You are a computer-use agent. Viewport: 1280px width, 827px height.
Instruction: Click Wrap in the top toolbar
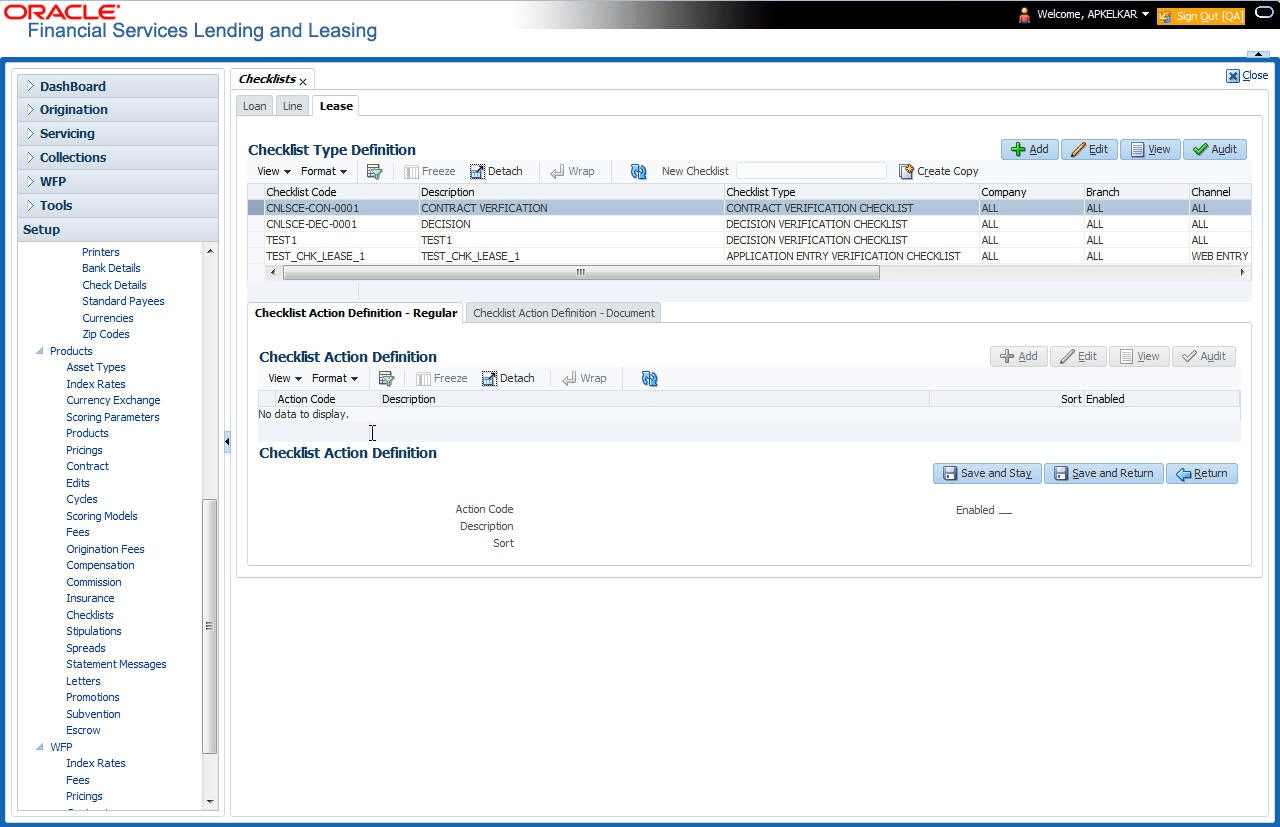pyautogui.click(x=572, y=171)
